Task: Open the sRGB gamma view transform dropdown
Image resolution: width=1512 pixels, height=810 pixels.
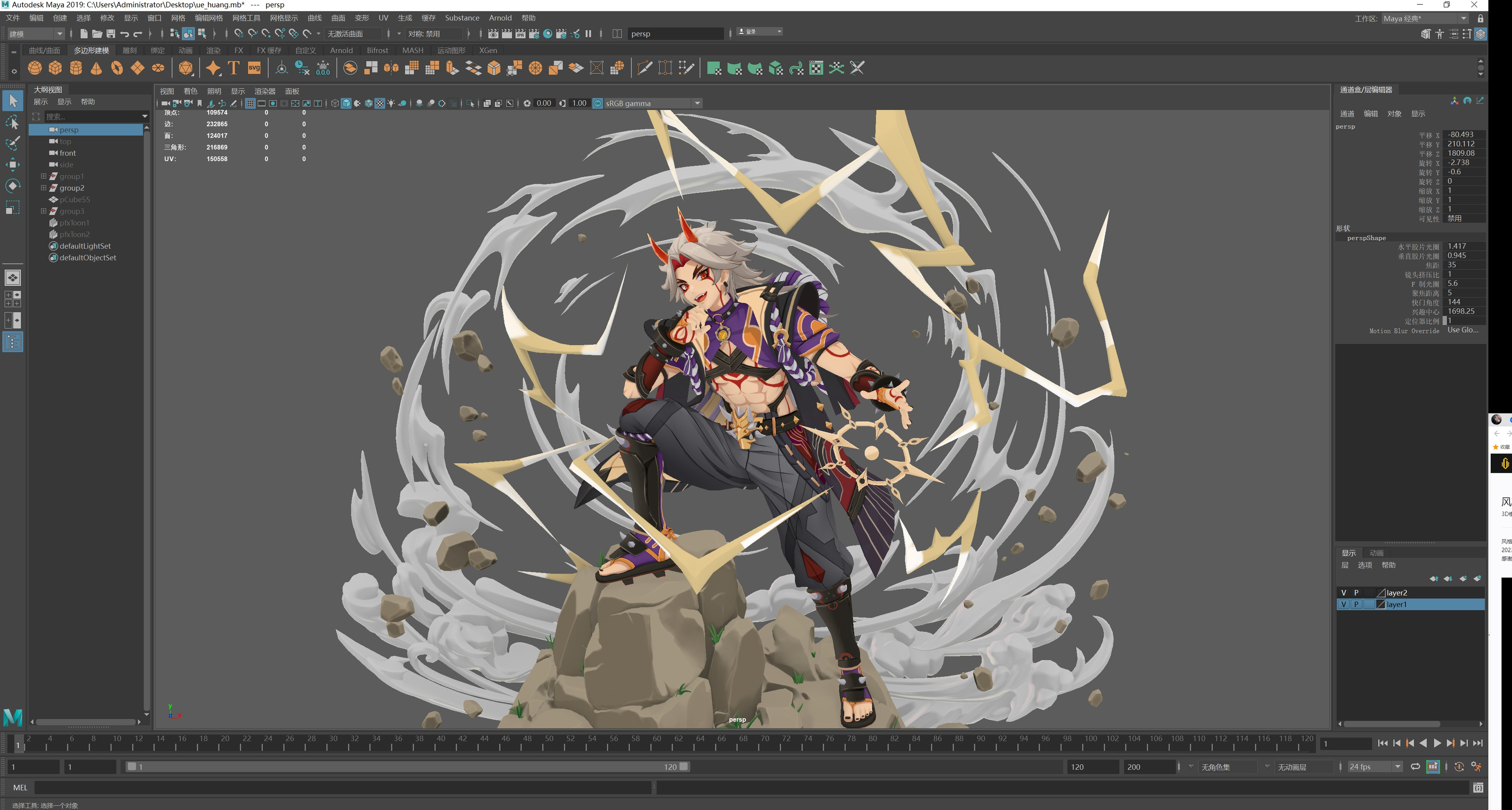Action: (x=653, y=103)
